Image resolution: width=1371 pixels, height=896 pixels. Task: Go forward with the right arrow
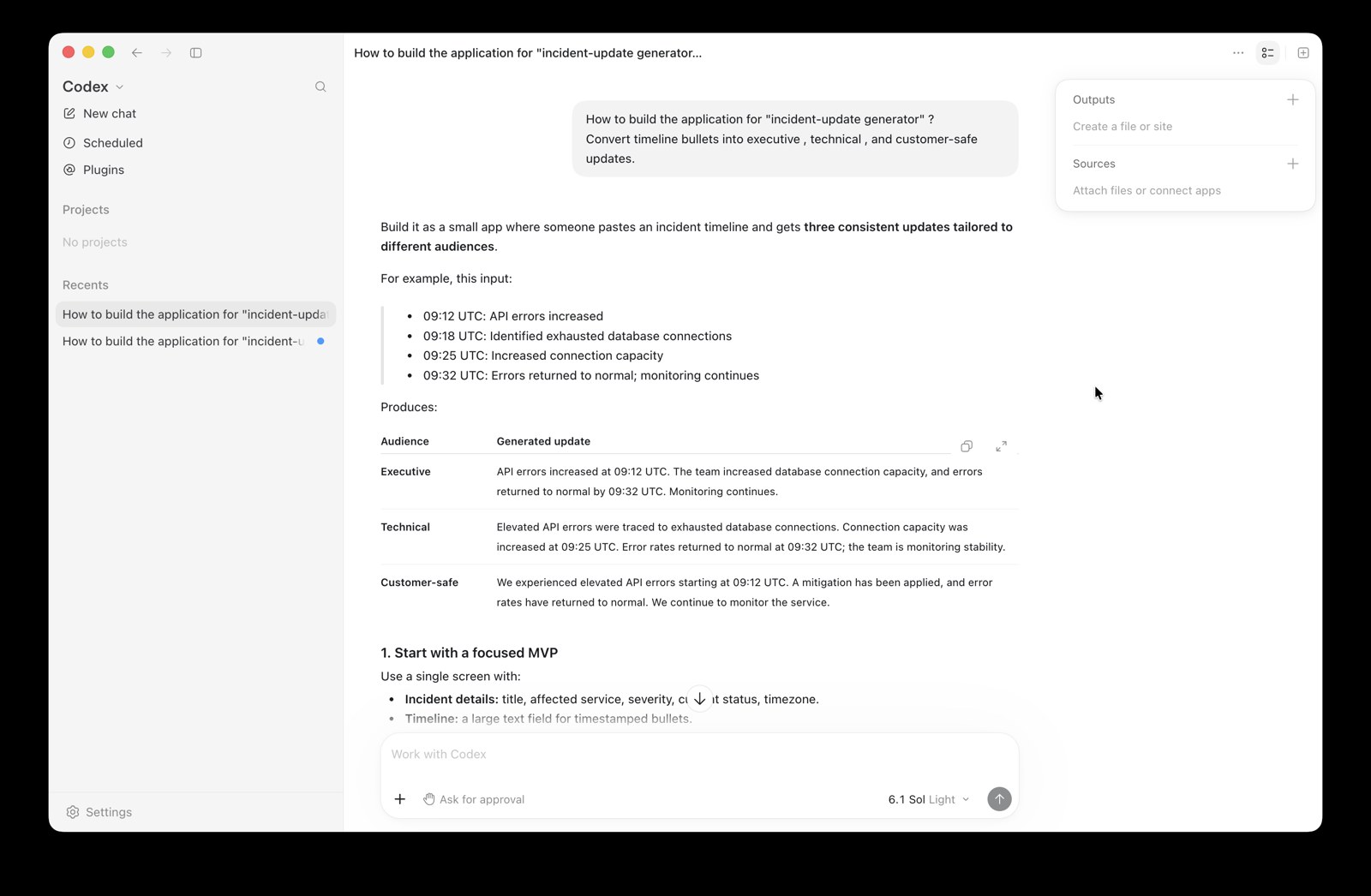coord(166,53)
